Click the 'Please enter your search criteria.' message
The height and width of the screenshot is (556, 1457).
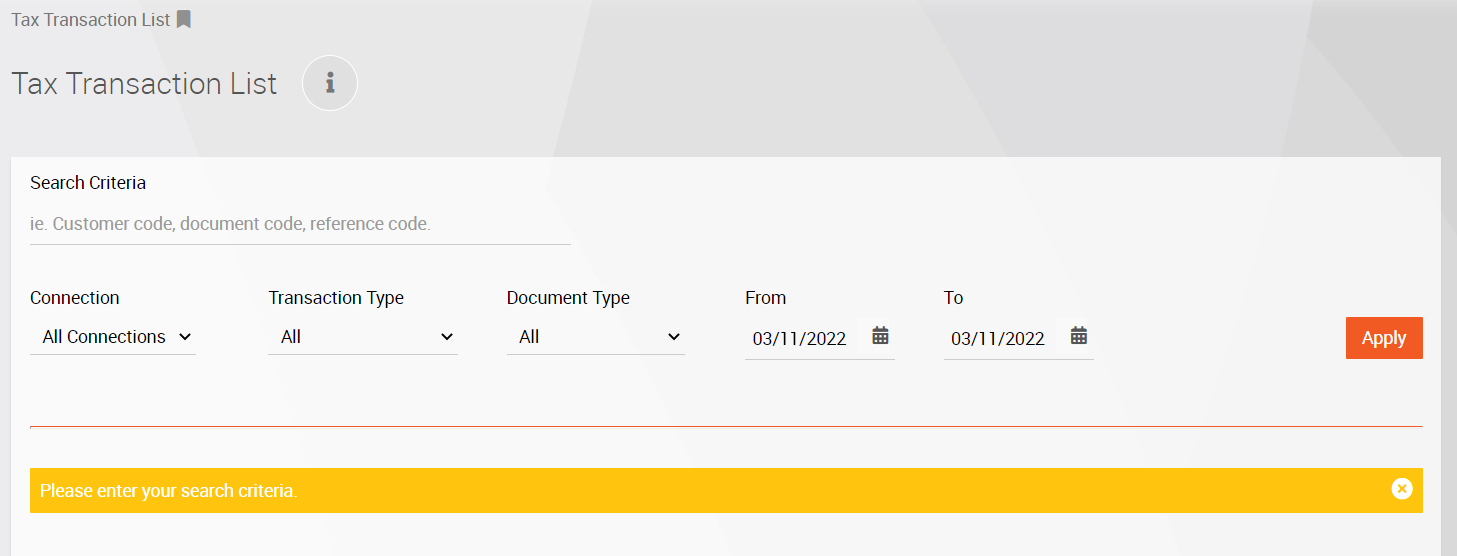[x=169, y=491]
